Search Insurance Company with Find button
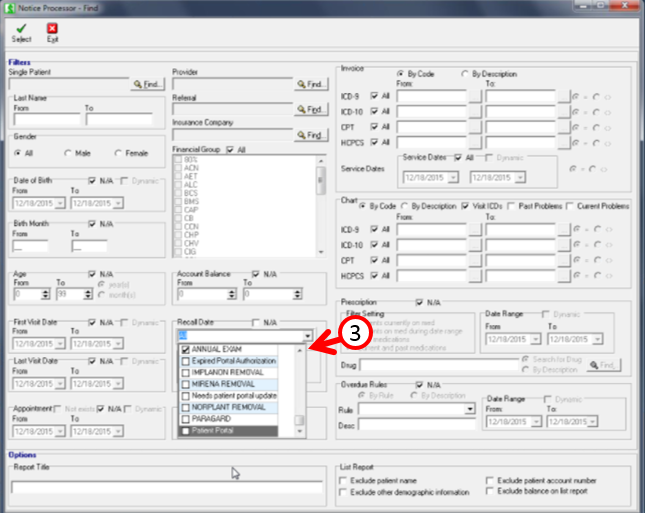Screen dimensions: 645x513 click(x=311, y=134)
